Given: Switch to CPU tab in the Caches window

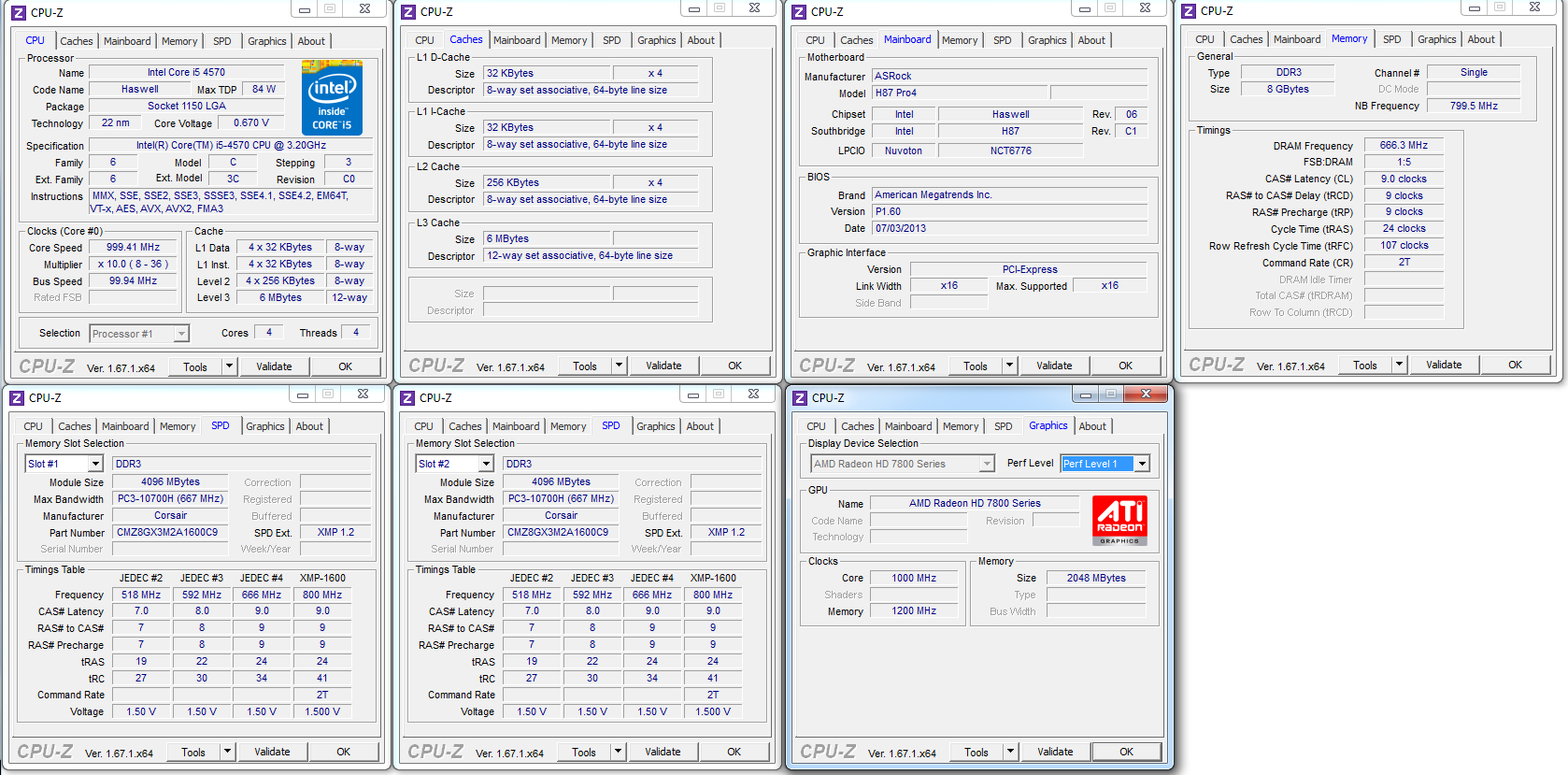Looking at the screenshot, I should point(424,40).
